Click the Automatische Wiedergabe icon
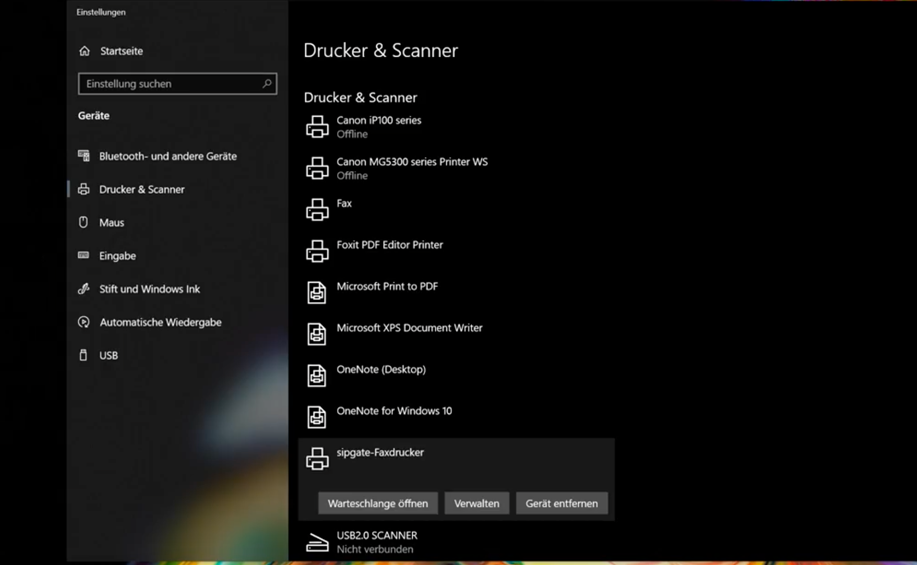This screenshot has height=565, width=917. [x=84, y=322]
